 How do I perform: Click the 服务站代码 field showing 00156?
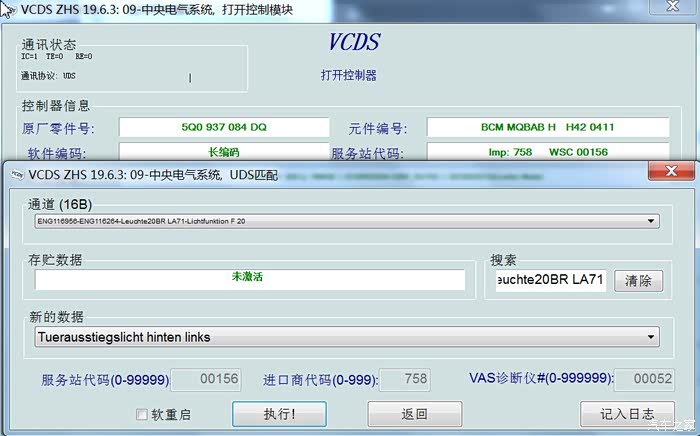206,379
